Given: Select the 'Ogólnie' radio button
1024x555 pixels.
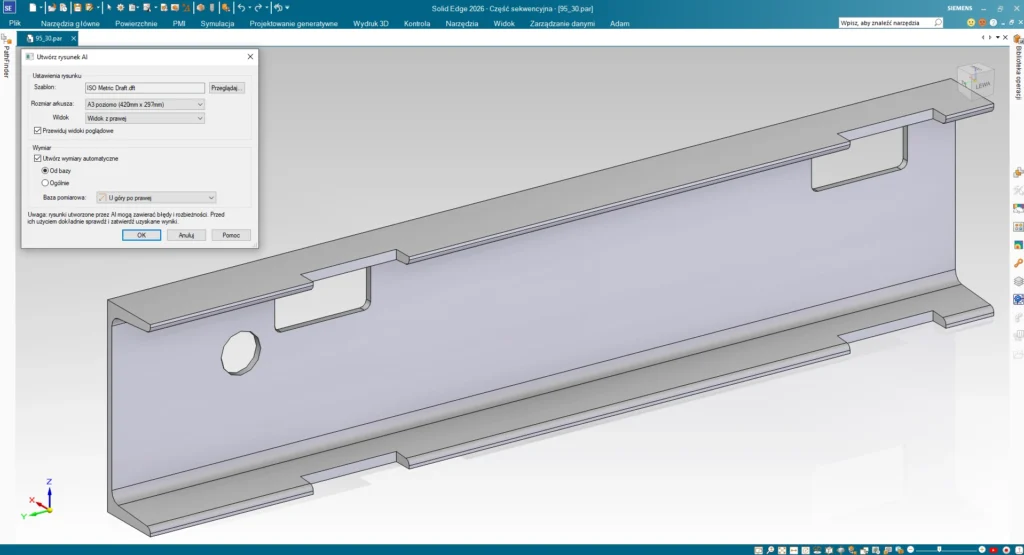Looking at the screenshot, I should pyautogui.click(x=45, y=183).
